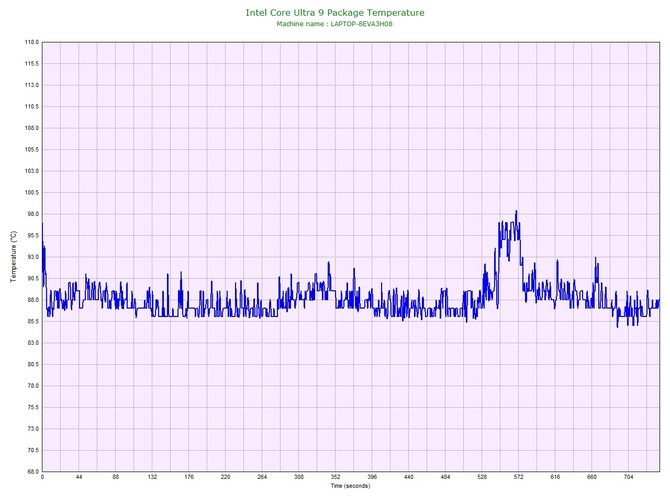Image resolution: width=670 pixels, height=503 pixels.
Task: Click the 88.0 y-axis value
Action: point(33,300)
